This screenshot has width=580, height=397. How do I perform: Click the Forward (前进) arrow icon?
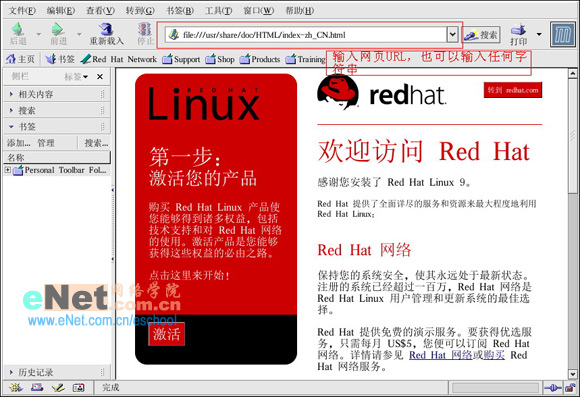click(57, 30)
